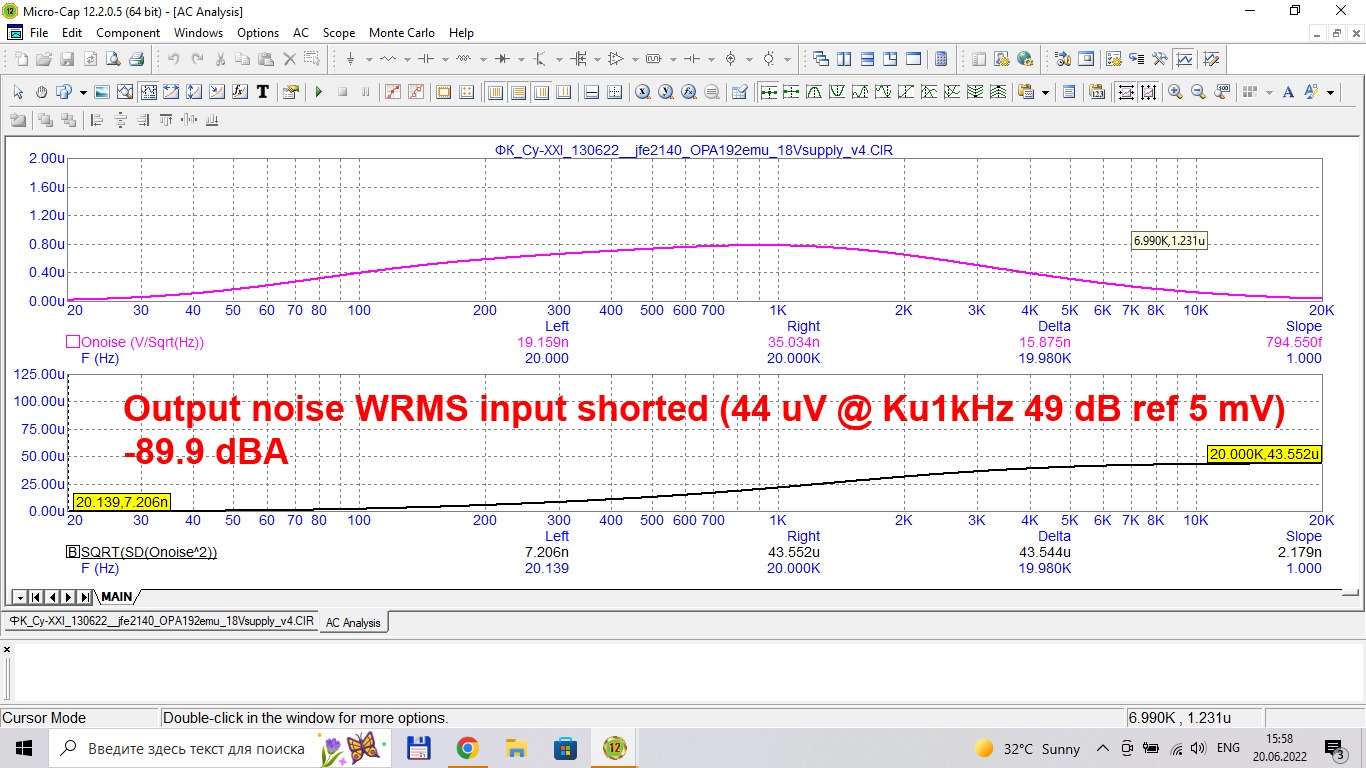Open the File menu
Image resolution: width=1366 pixels, height=768 pixels.
point(39,32)
